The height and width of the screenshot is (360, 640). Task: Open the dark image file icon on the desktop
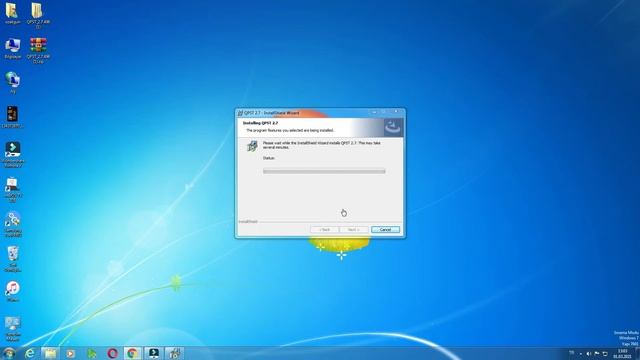pos(12,117)
